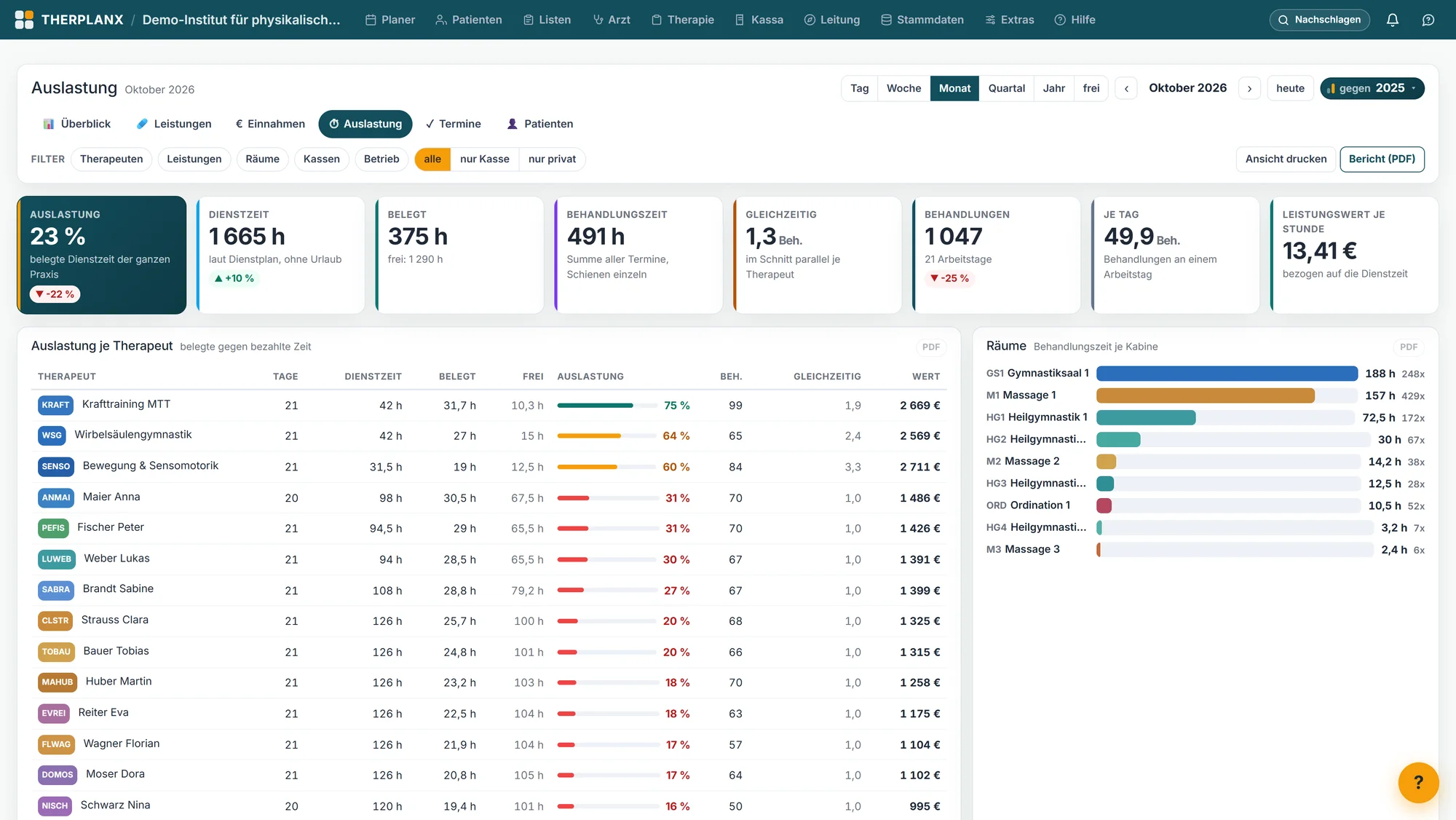Click the Gymnastiksaal 1 blue usage bar
The image size is (1456, 820).
(x=1227, y=374)
